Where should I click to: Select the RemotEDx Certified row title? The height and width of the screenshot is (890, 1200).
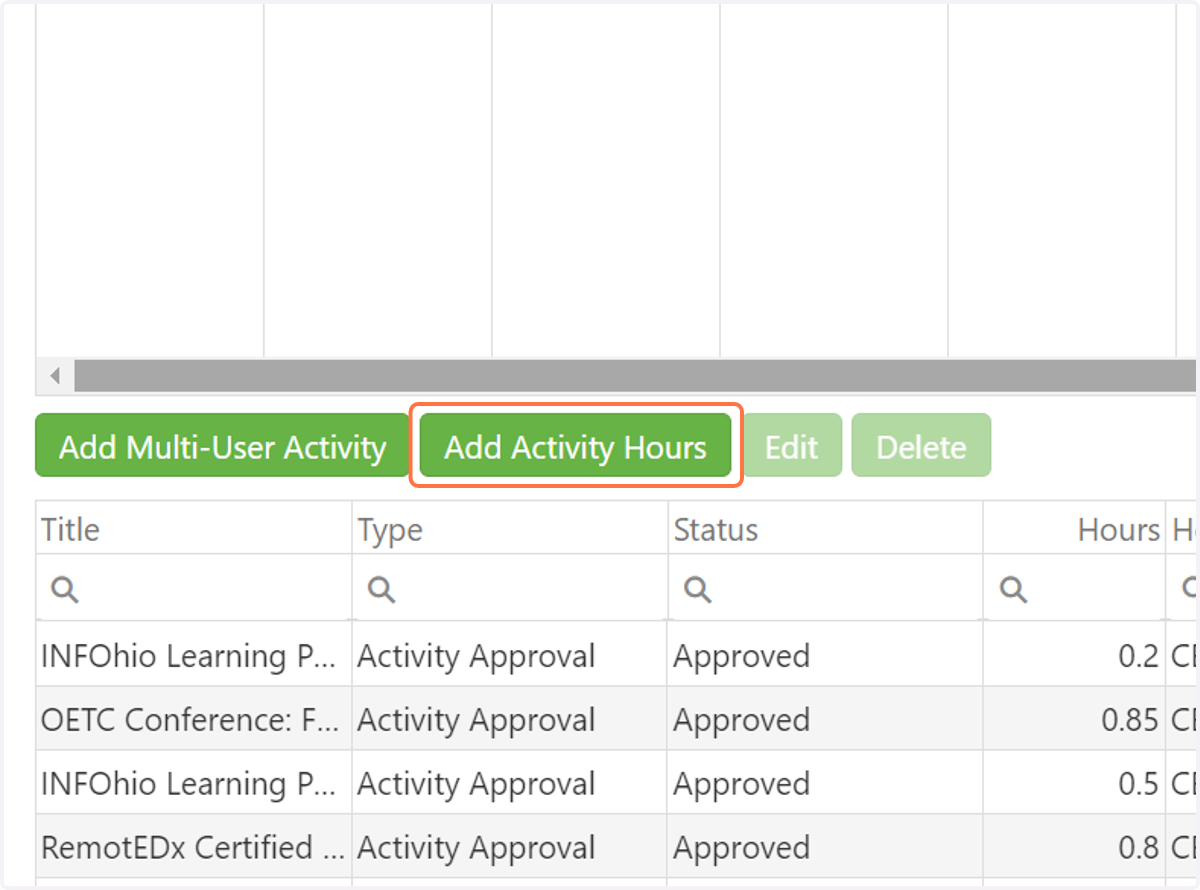(193, 848)
